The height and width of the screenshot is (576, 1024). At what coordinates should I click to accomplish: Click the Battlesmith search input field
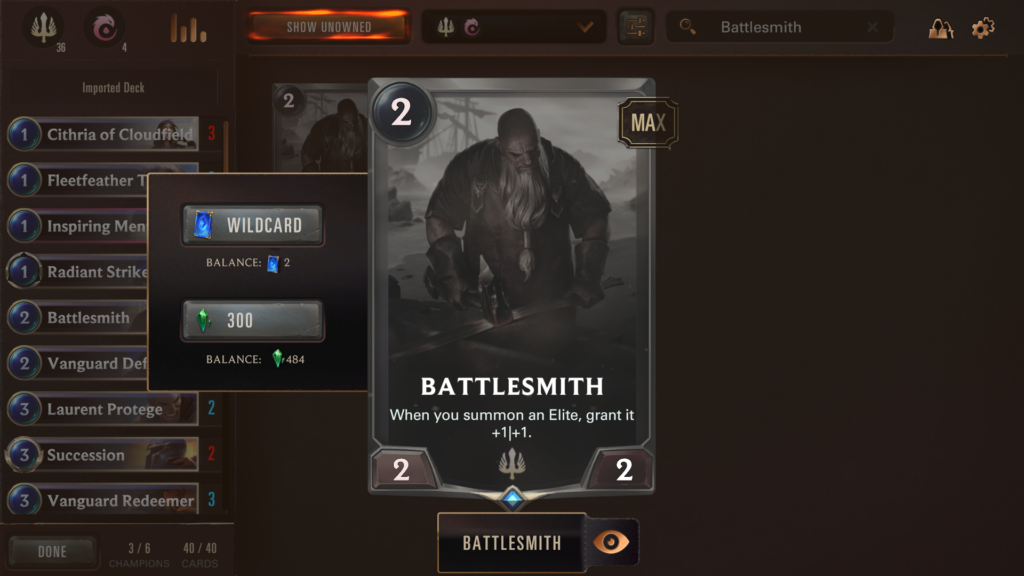click(x=780, y=27)
